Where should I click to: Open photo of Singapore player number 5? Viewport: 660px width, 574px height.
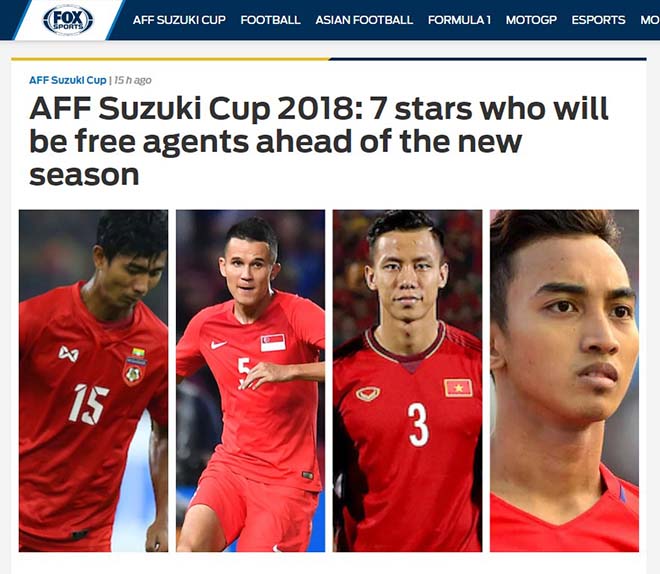[250, 381]
